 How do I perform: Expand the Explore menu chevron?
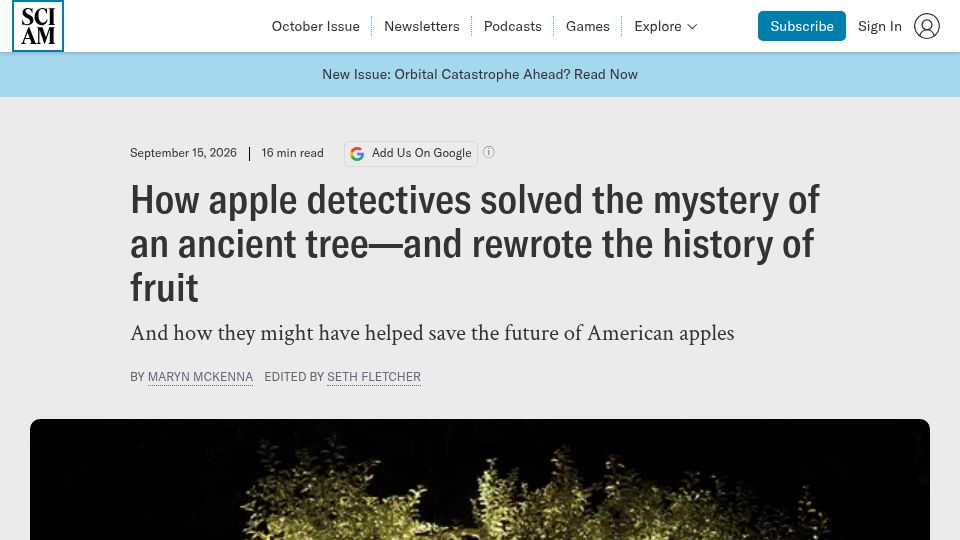[692, 26]
